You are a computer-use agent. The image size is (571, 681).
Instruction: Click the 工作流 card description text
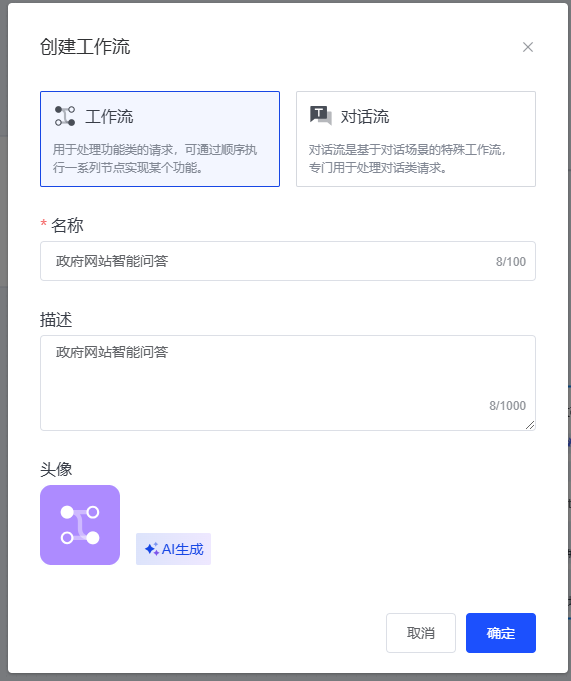155,159
